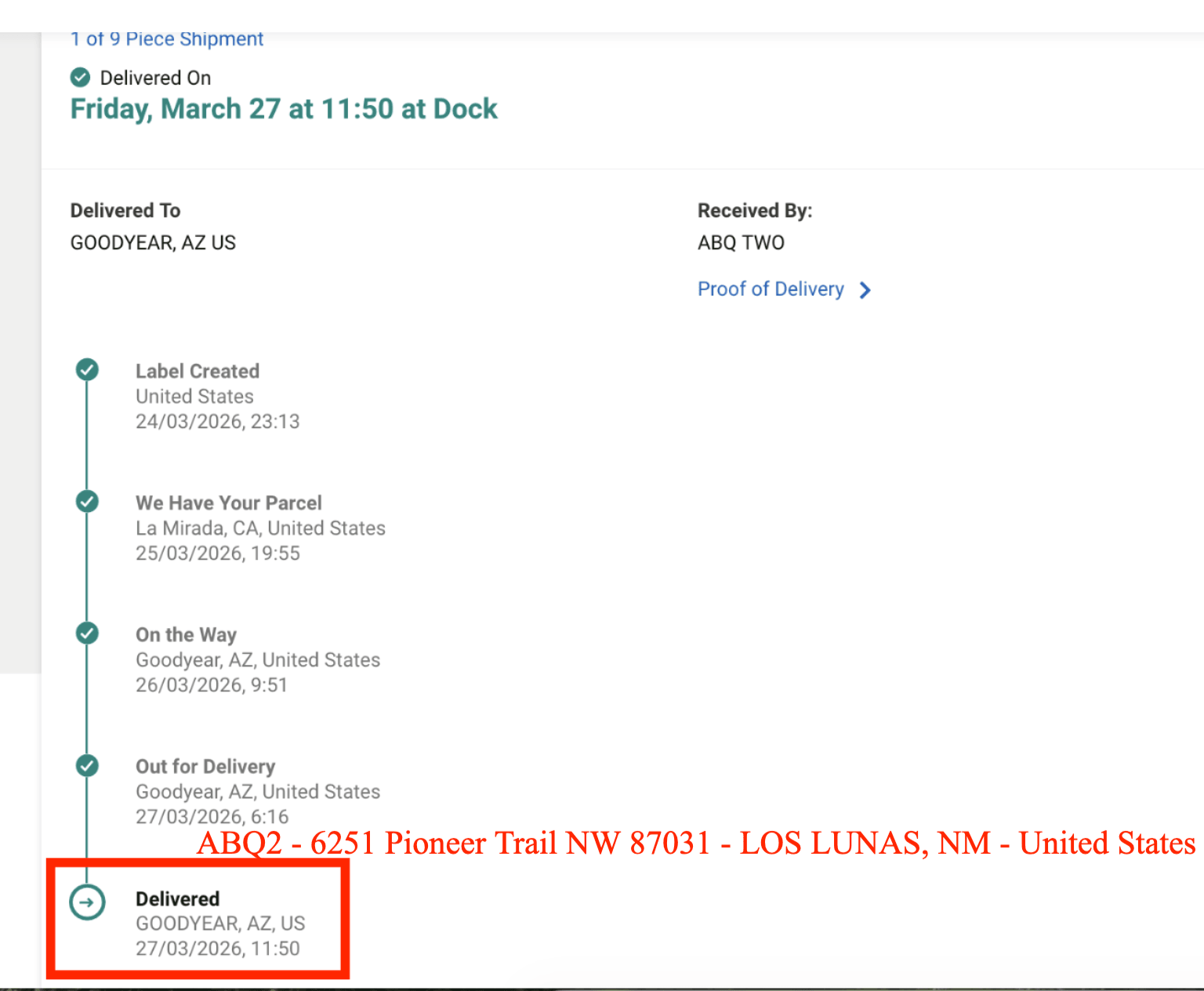Click the Delivered arrow circle icon
Image resolution: width=1204 pixels, height=991 pixels.
click(x=87, y=902)
